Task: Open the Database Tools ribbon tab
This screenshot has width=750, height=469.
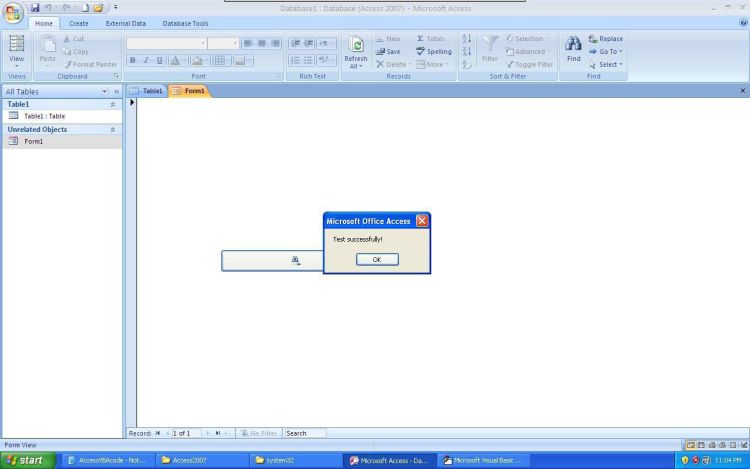Action: coord(186,23)
